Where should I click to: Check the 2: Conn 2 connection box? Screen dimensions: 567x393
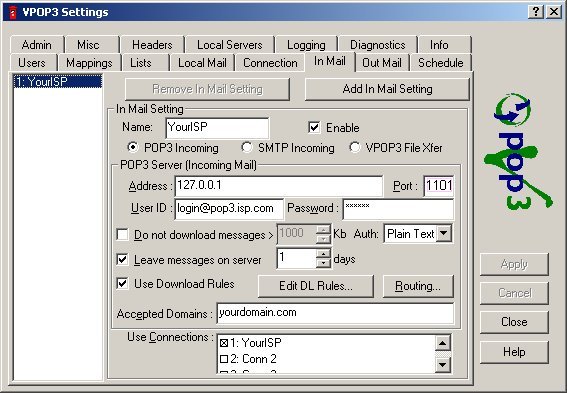point(224,359)
